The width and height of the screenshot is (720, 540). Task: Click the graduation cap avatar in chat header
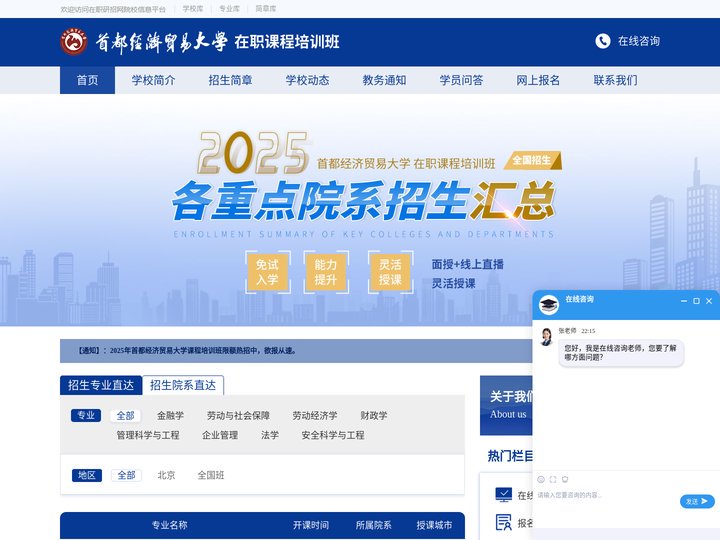(x=548, y=305)
